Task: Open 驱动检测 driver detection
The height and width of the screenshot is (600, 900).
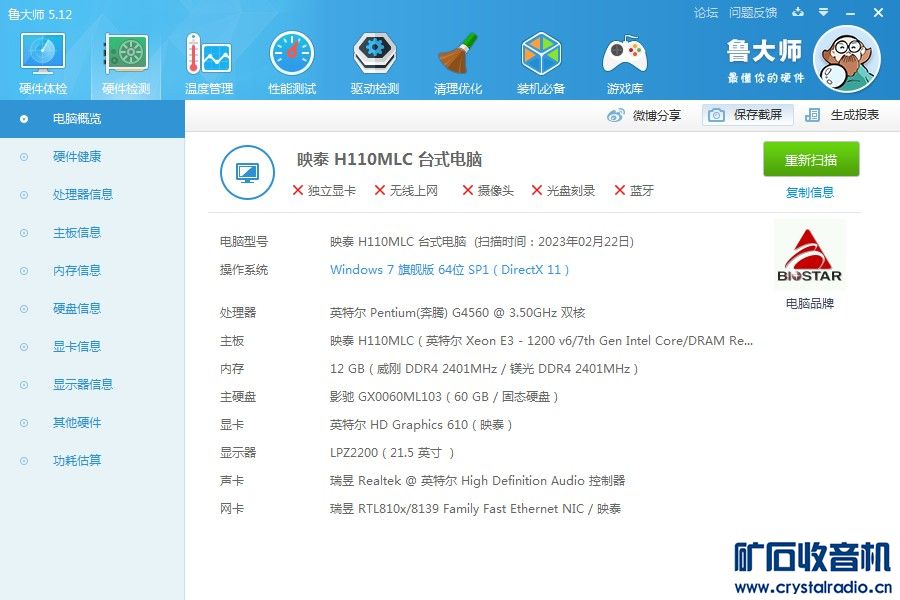Action: [375, 63]
